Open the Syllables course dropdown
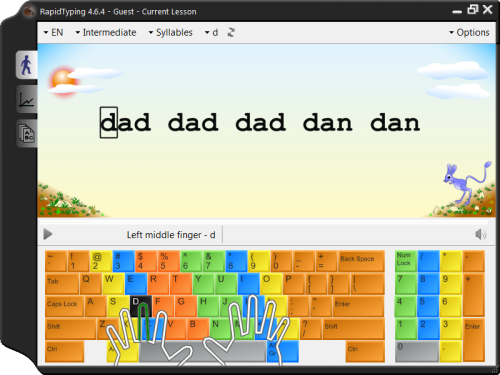This screenshot has height=375, width=500. coord(170,32)
